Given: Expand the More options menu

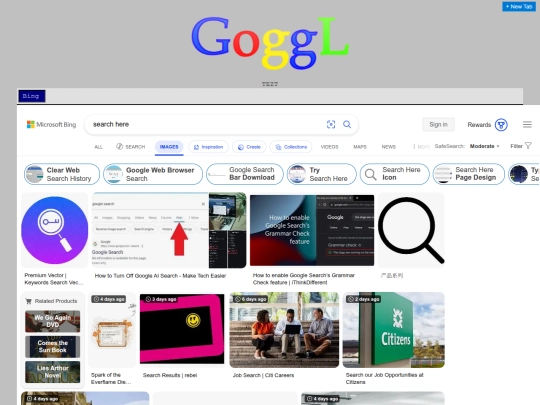Looking at the screenshot, I should pos(421,147).
